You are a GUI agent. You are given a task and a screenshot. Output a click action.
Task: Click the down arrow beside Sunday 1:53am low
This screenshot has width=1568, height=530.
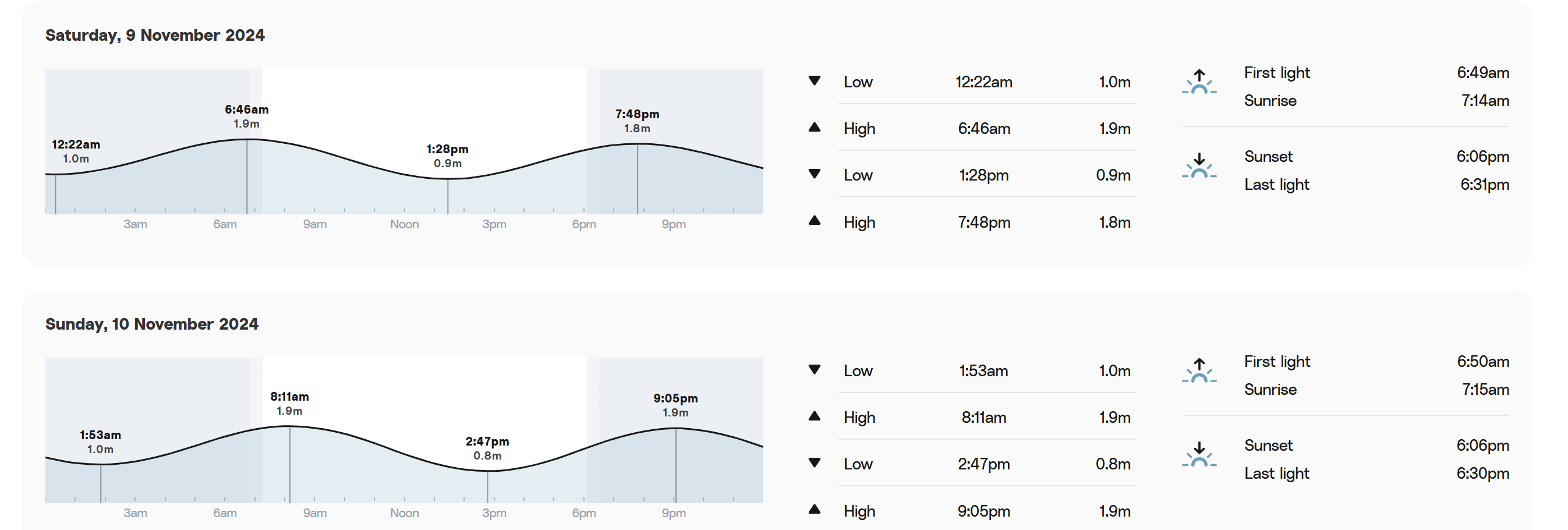[x=815, y=369]
